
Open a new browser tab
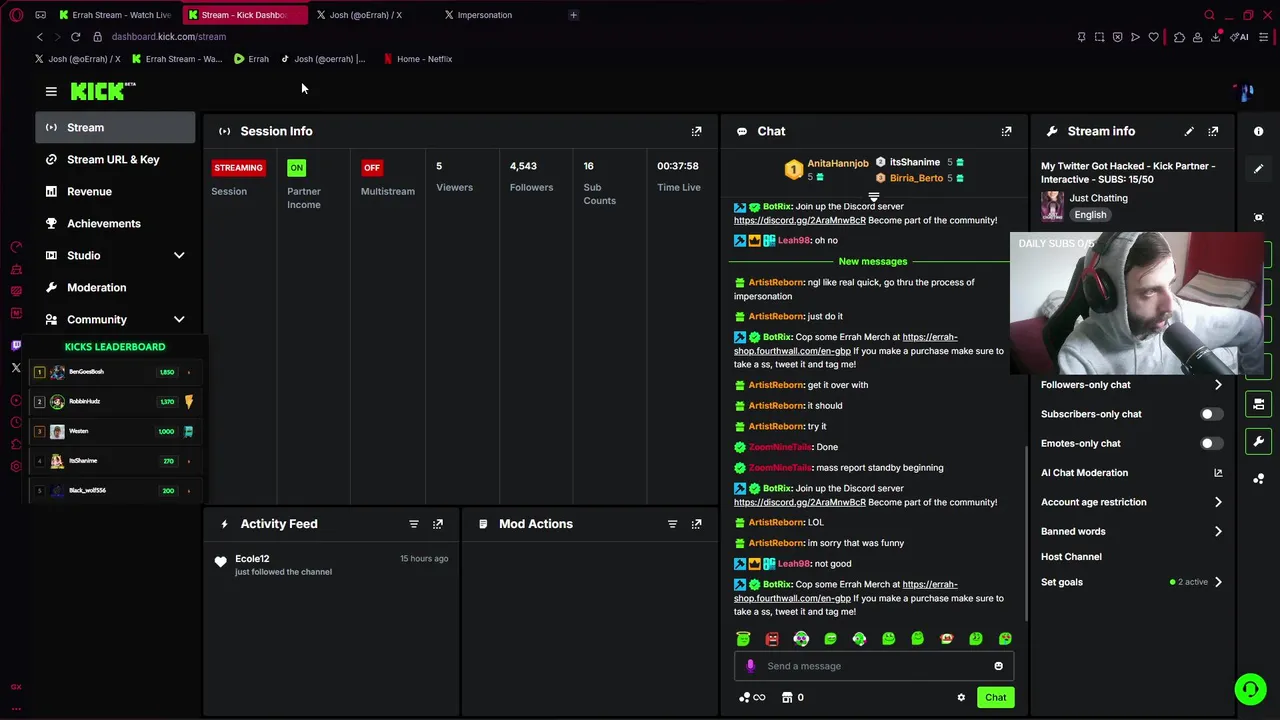pyautogui.click(x=573, y=15)
